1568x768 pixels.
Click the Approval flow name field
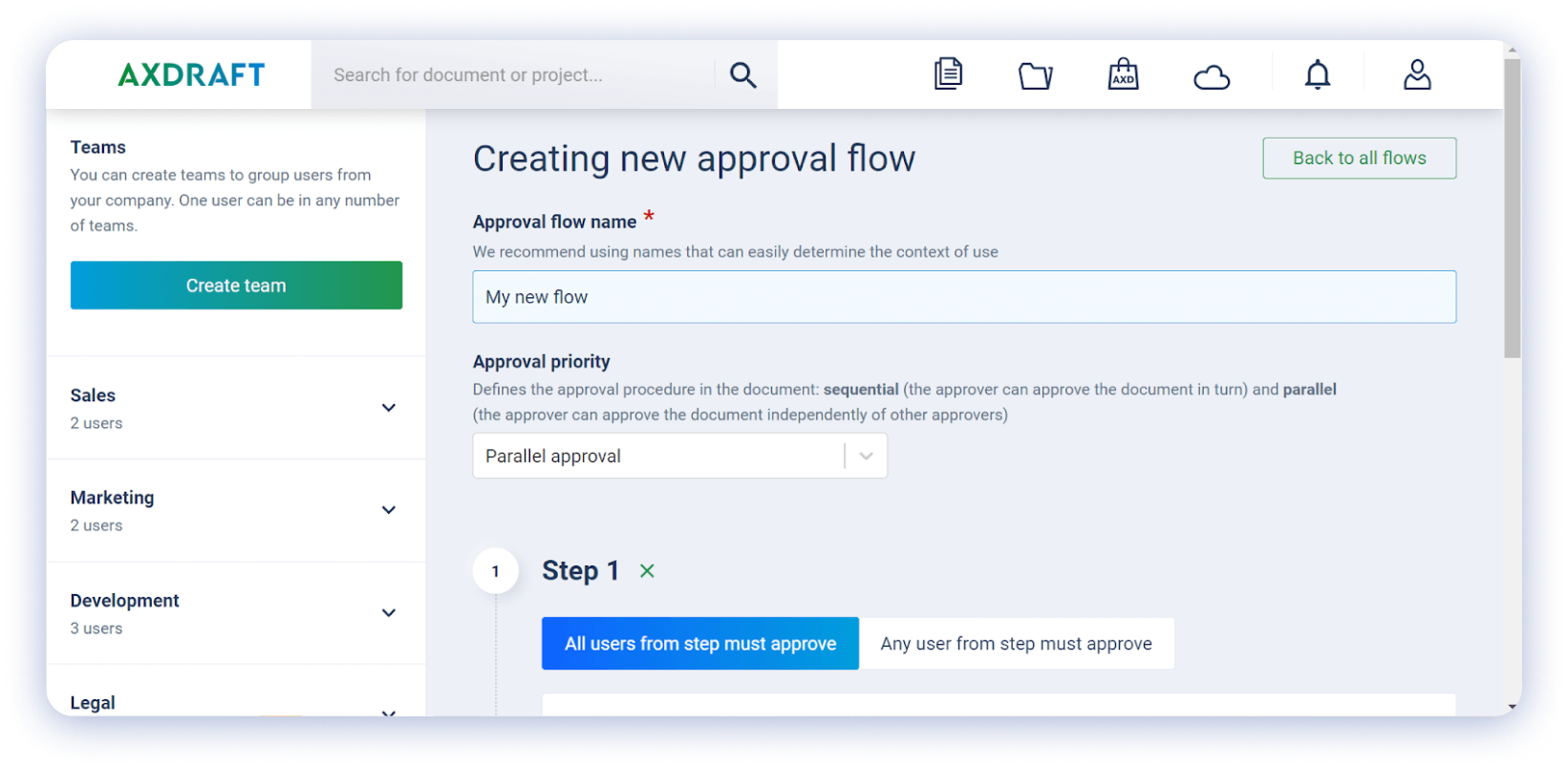coord(963,297)
